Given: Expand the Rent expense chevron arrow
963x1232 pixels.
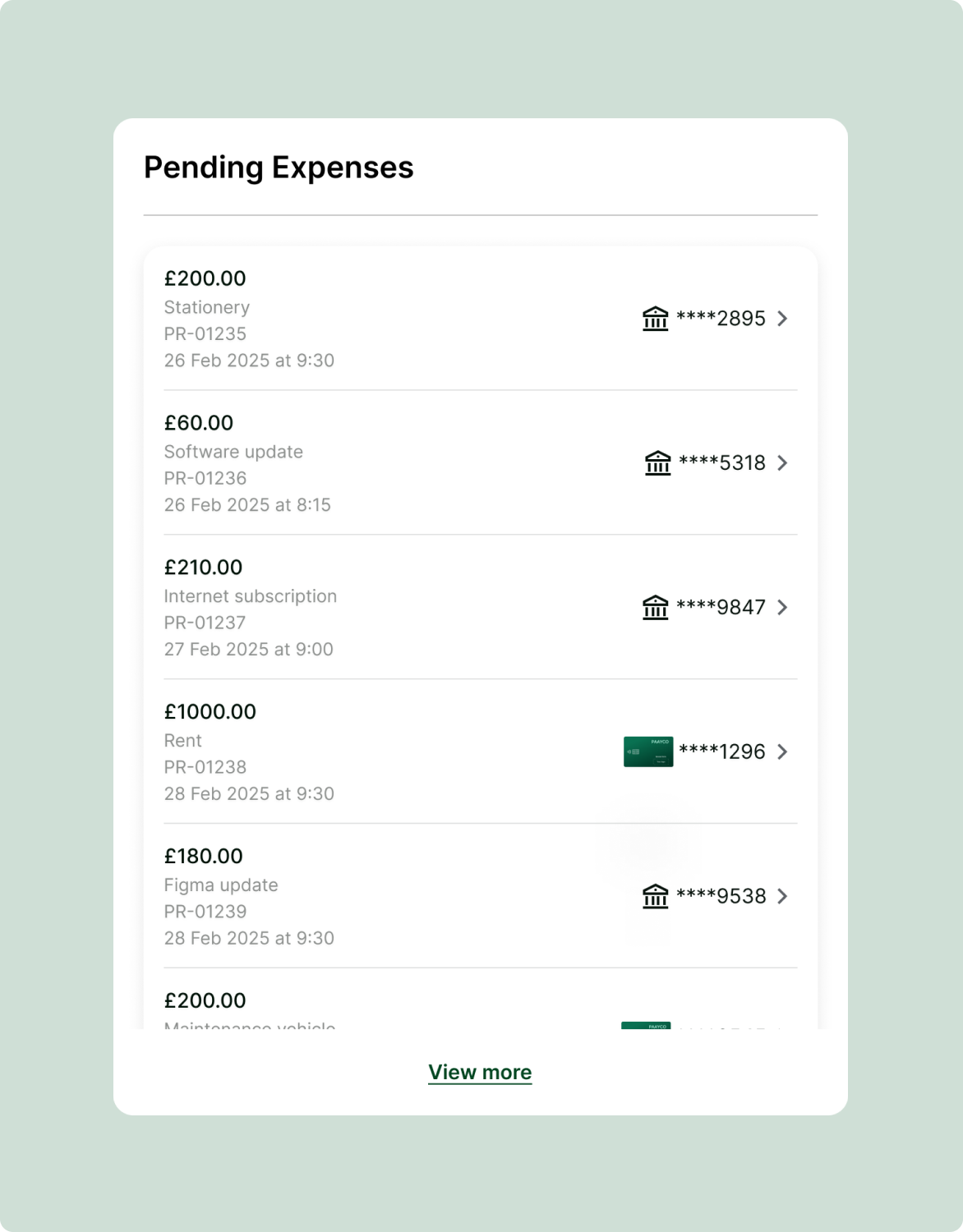Looking at the screenshot, I should point(782,752).
